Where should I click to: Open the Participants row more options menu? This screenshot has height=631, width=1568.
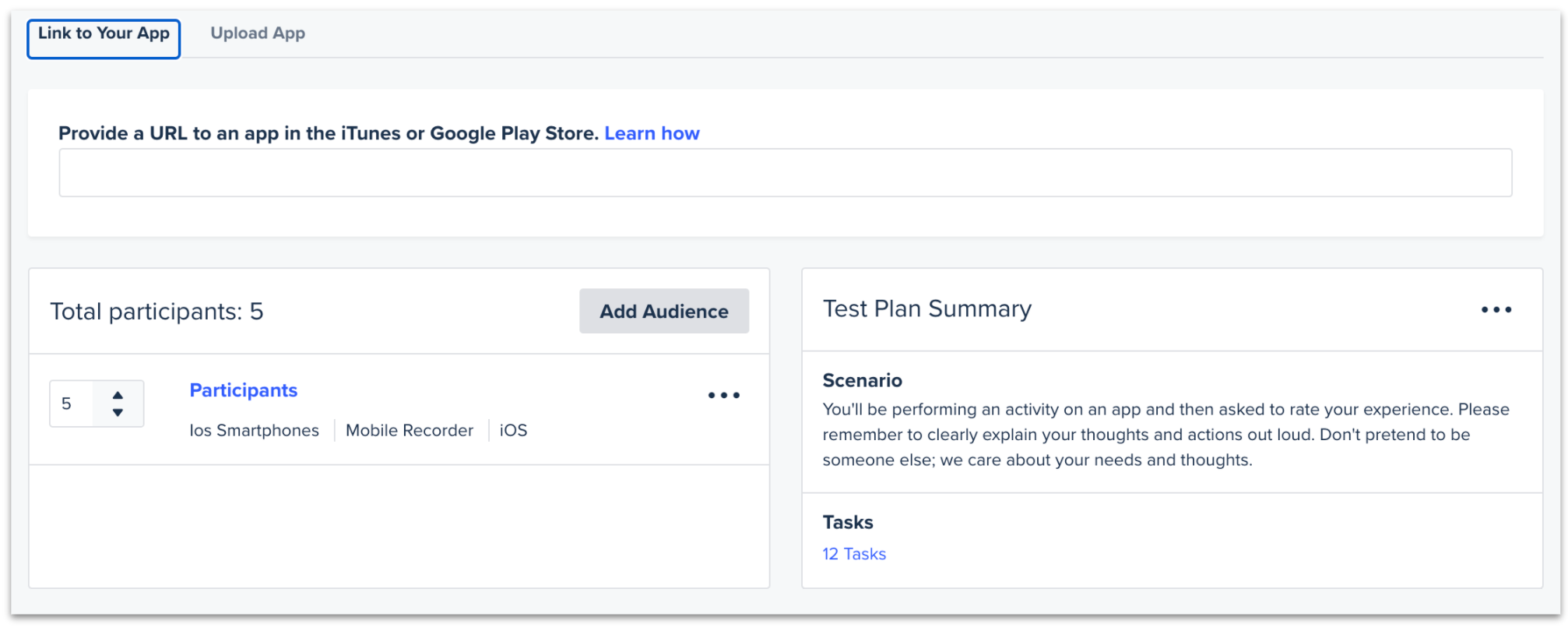click(x=723, y=396)
